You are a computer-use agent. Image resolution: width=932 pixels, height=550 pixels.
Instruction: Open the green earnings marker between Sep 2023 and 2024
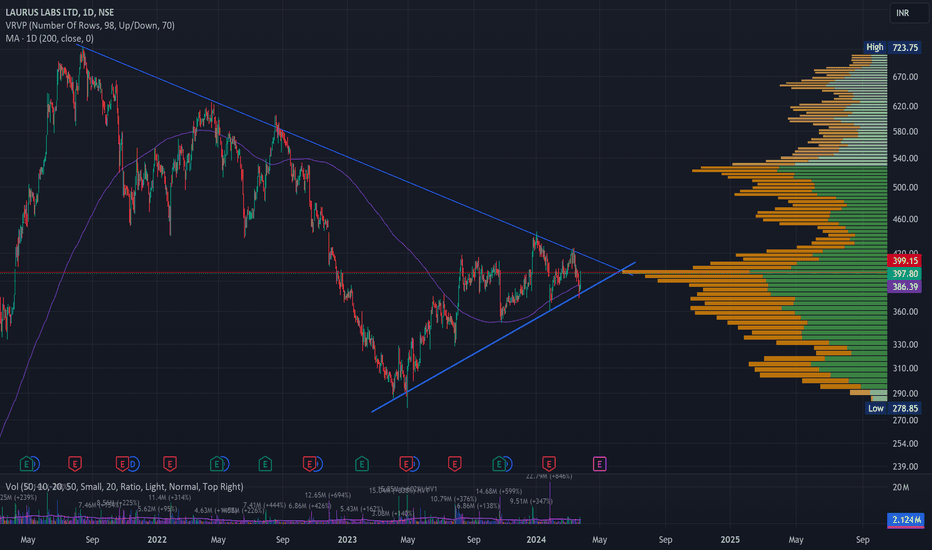499,463
